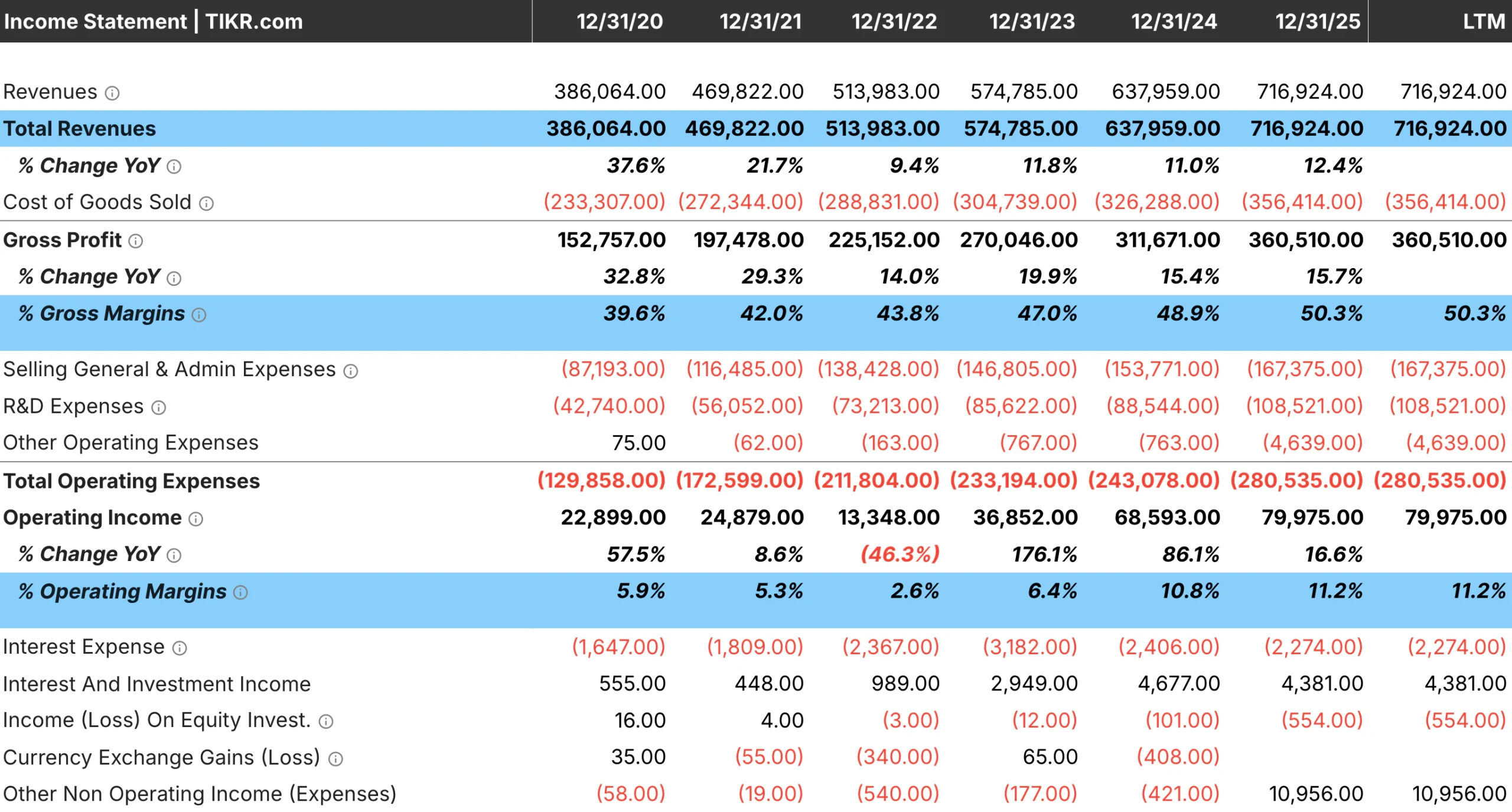Open the Interest Expense info icon
The width and height of the screenshot is (1512, 812).
178,647
